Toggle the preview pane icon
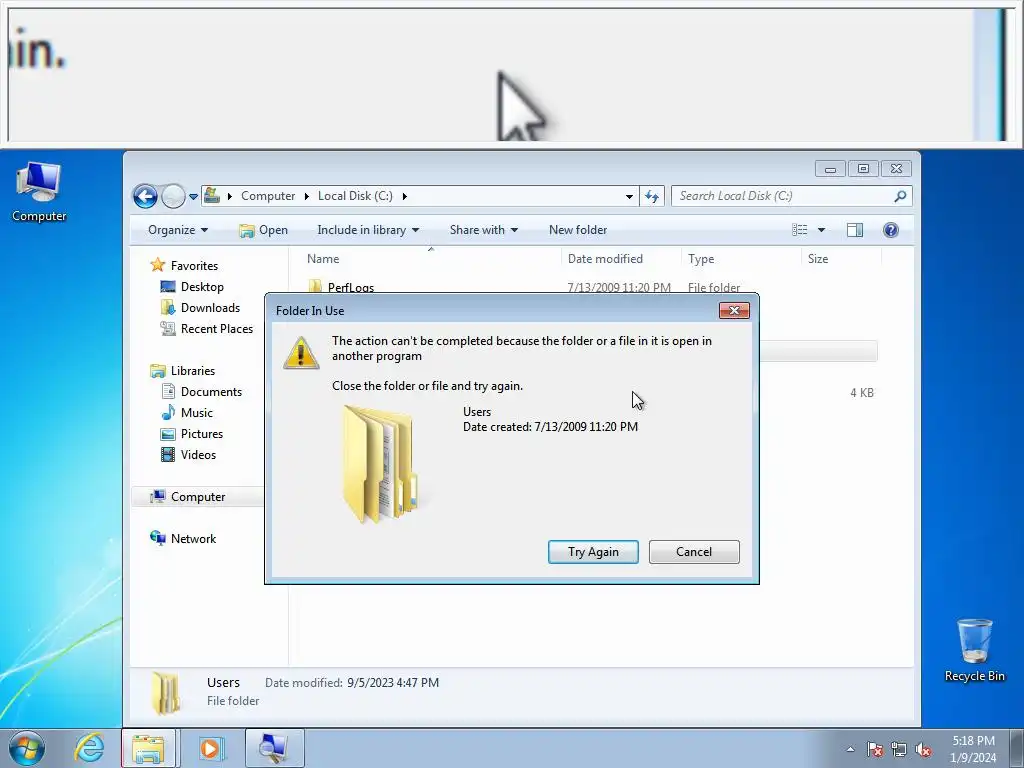This screenshot has height=768, width=1024. (855, 230)
